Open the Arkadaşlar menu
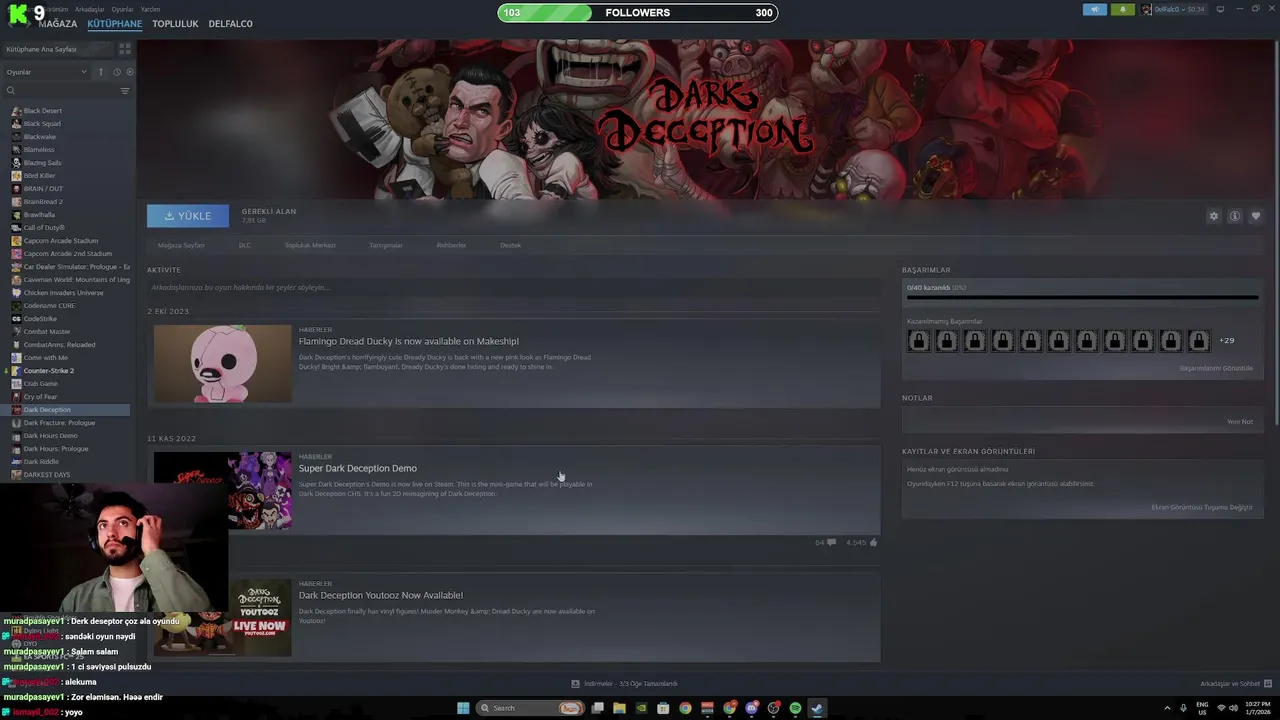Screen dimensions: 1280x720 coord(89,9)
